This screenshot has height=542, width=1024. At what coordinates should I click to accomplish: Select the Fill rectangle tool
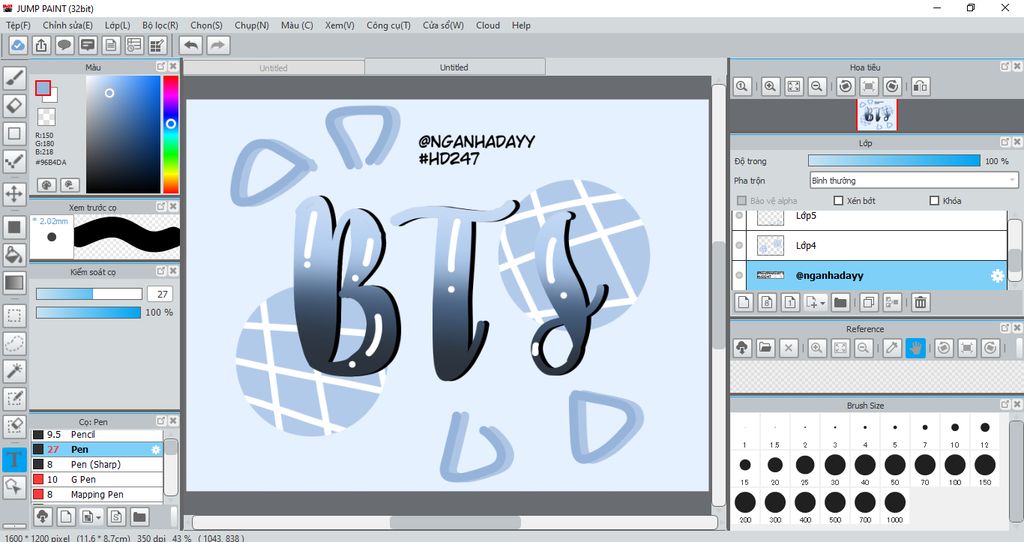pyautogui.click(x=14, y=227)
